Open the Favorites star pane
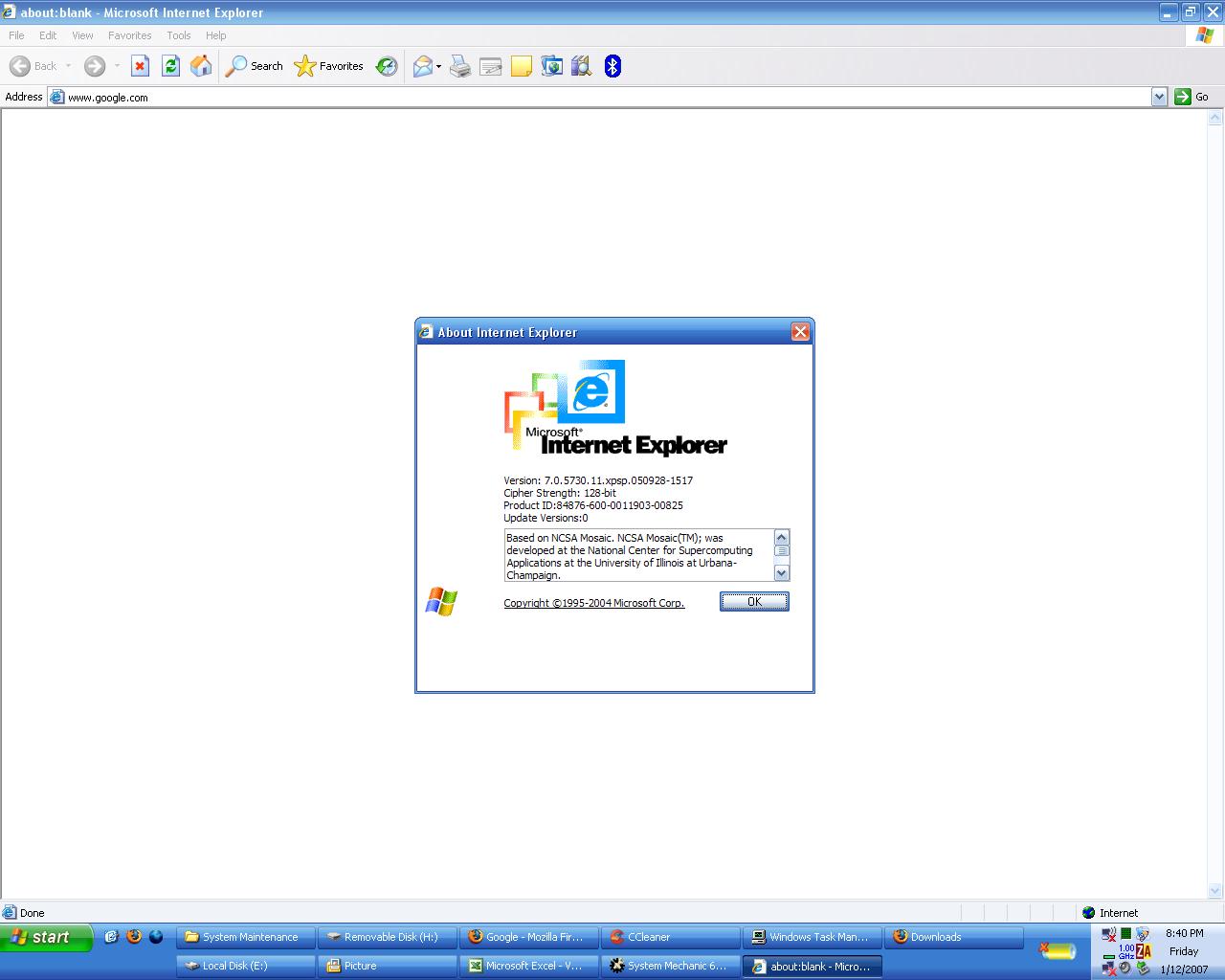Viewport: 1225px width, 980px height. pyautogui.click(x=329, y=66)
